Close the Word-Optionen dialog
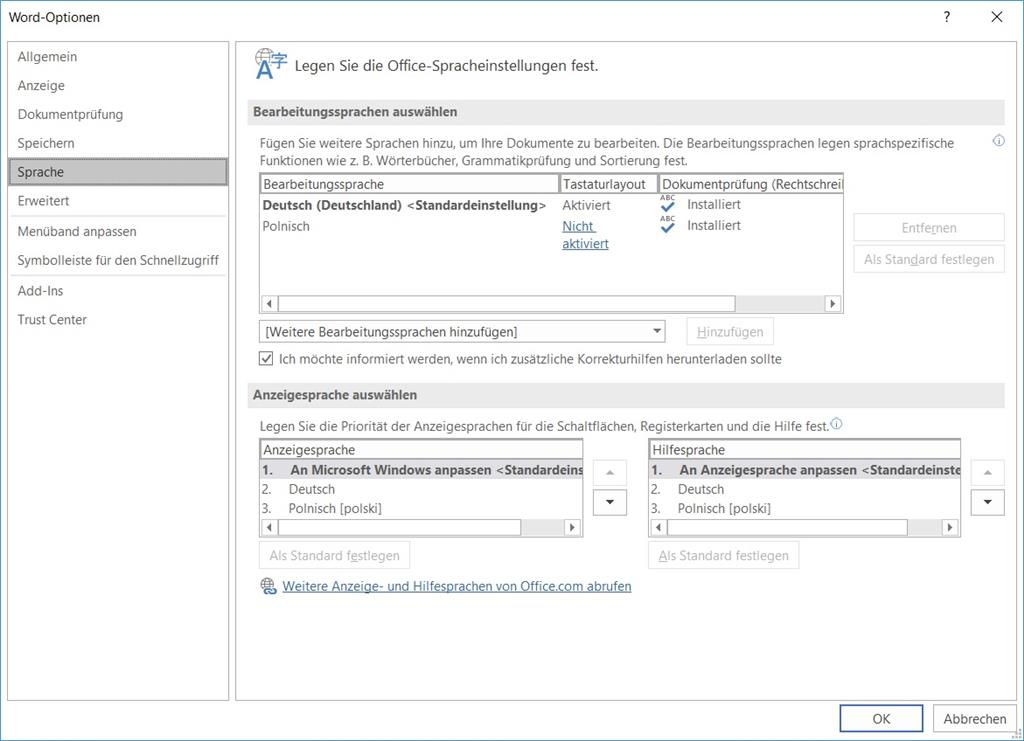 point(997,17)
